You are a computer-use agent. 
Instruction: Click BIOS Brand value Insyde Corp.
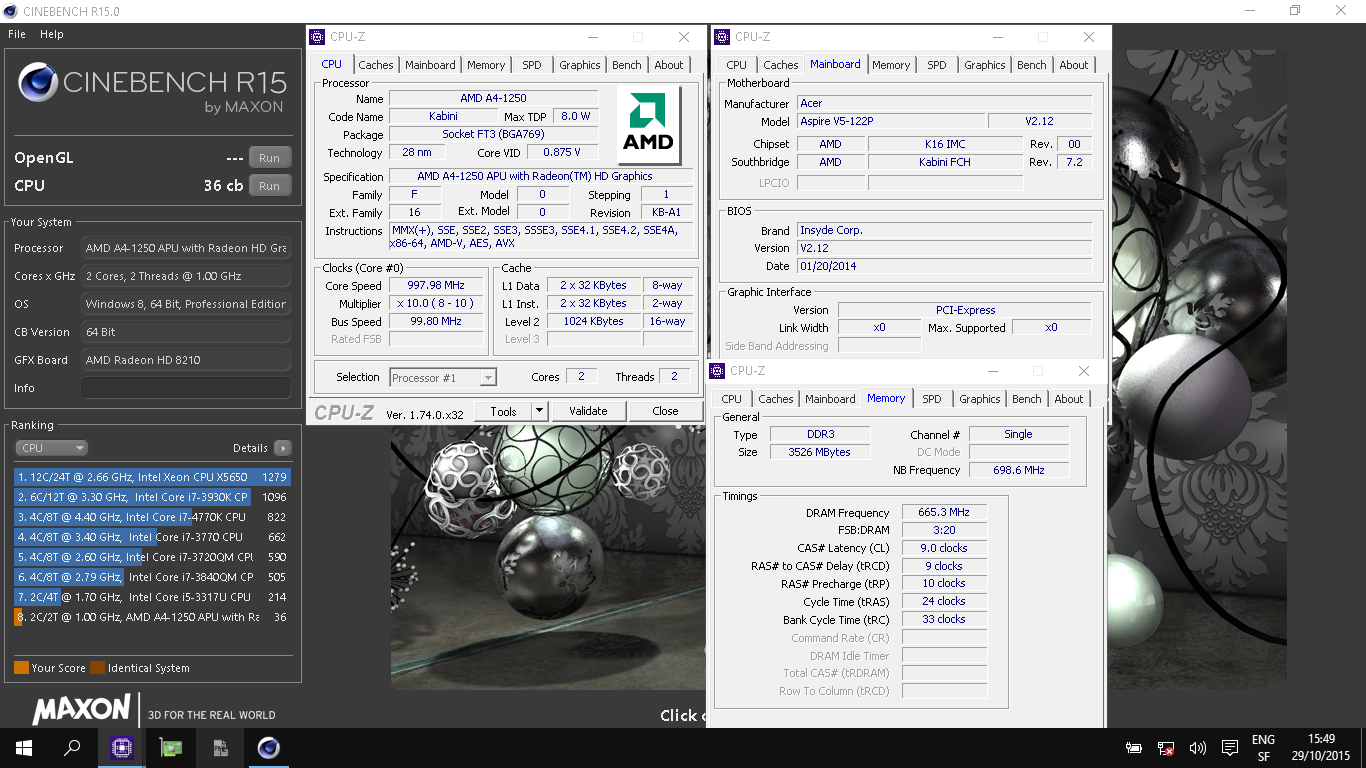[x=944, y=230]
